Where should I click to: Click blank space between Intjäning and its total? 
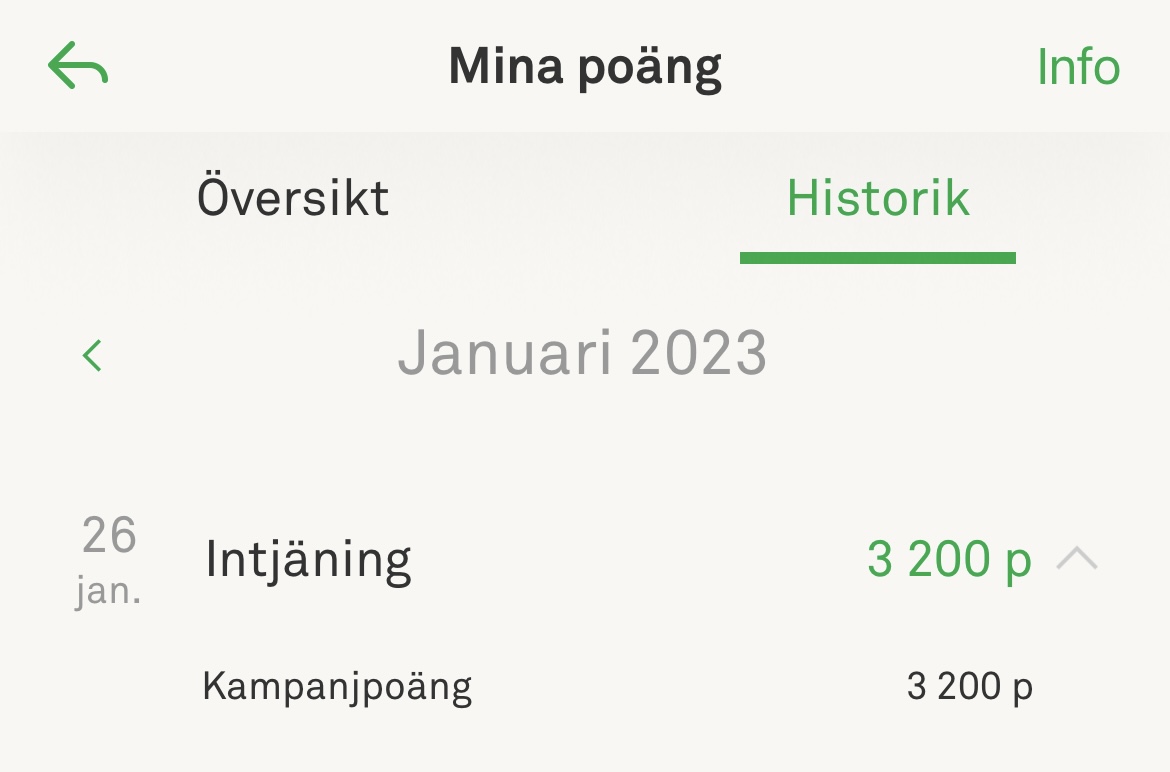coord(640,559)
